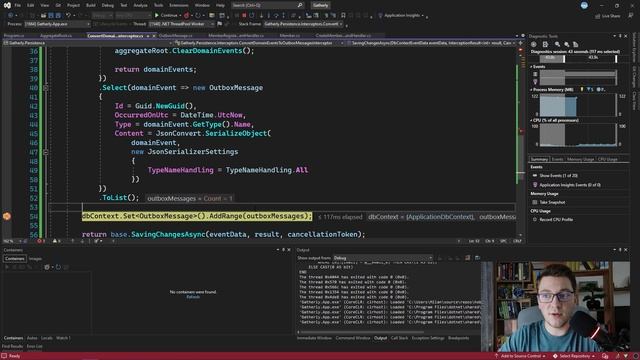
Task: Click the Take Snapshot camera icon
Action: click(535, 202)
